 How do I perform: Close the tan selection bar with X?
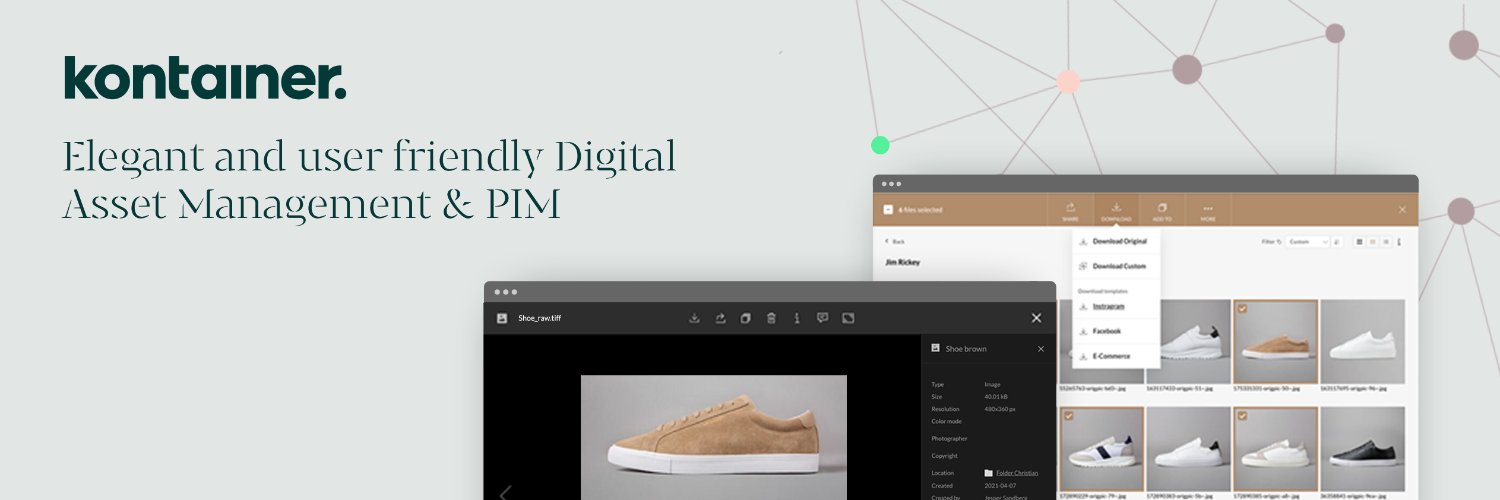pos(1402,210)
